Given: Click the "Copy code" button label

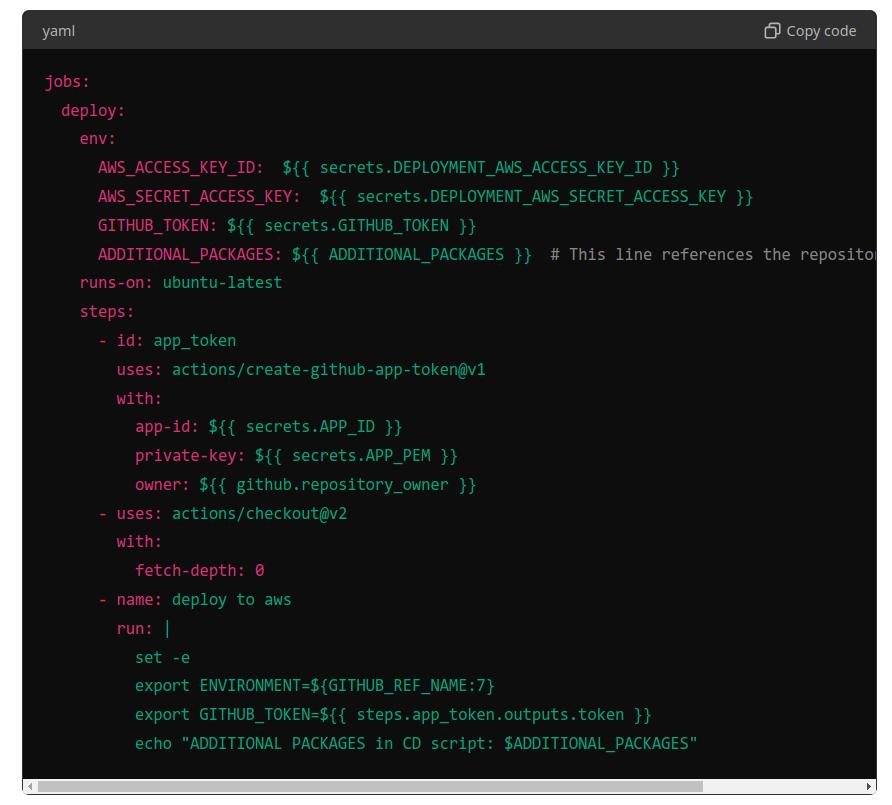Looking at the screenshot, I should pyautogui.click(x=821, y=31).
